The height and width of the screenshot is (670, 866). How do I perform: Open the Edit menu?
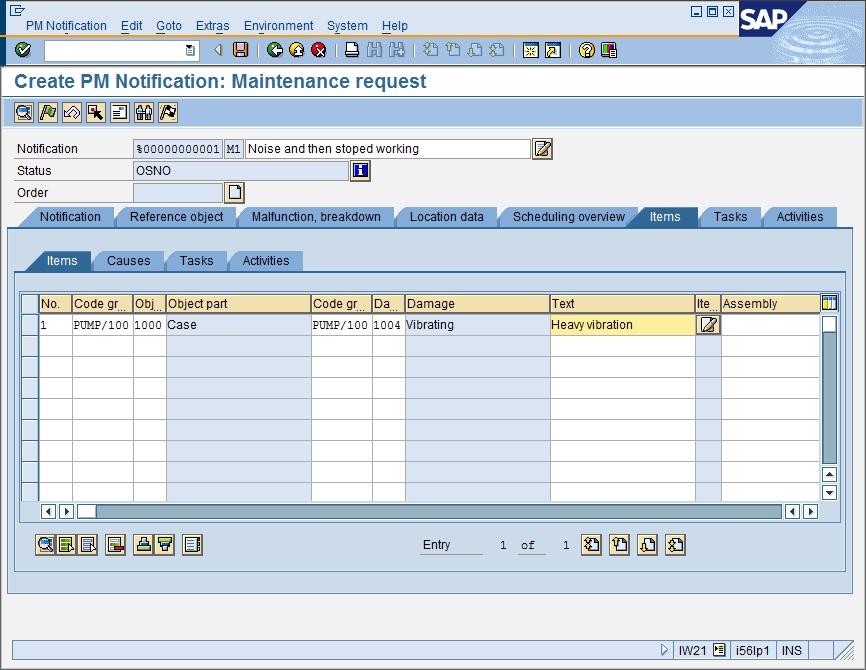pos(131,26)
